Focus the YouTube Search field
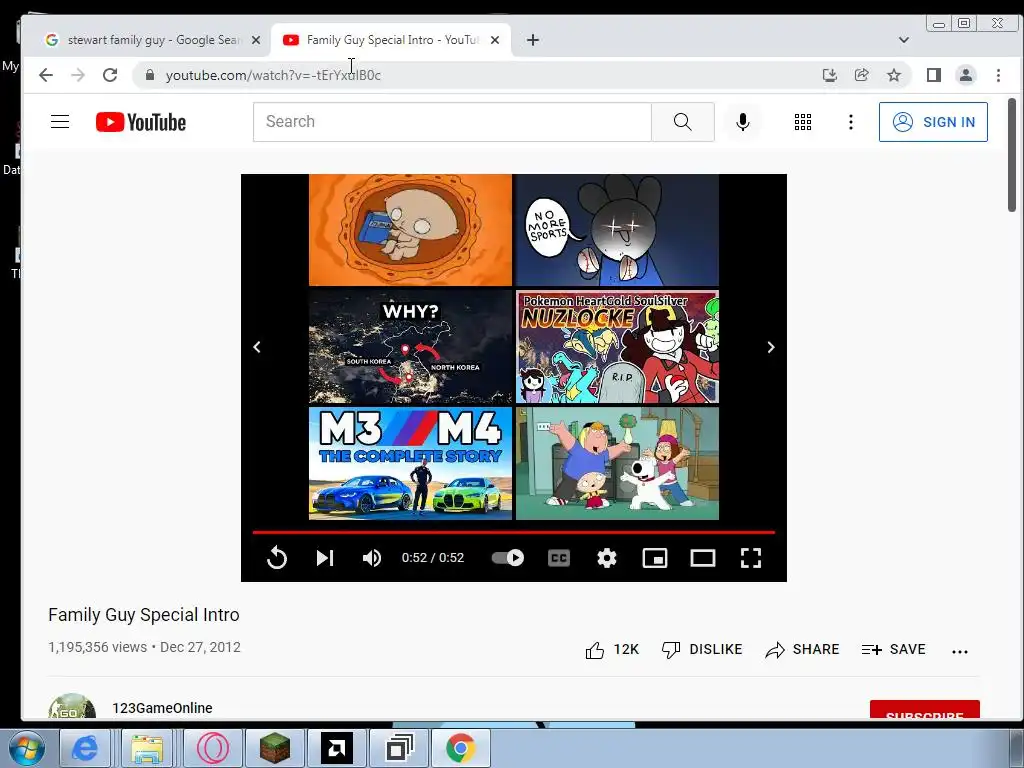This screenshot has height=768, width=1024. [x=452, y=121]
